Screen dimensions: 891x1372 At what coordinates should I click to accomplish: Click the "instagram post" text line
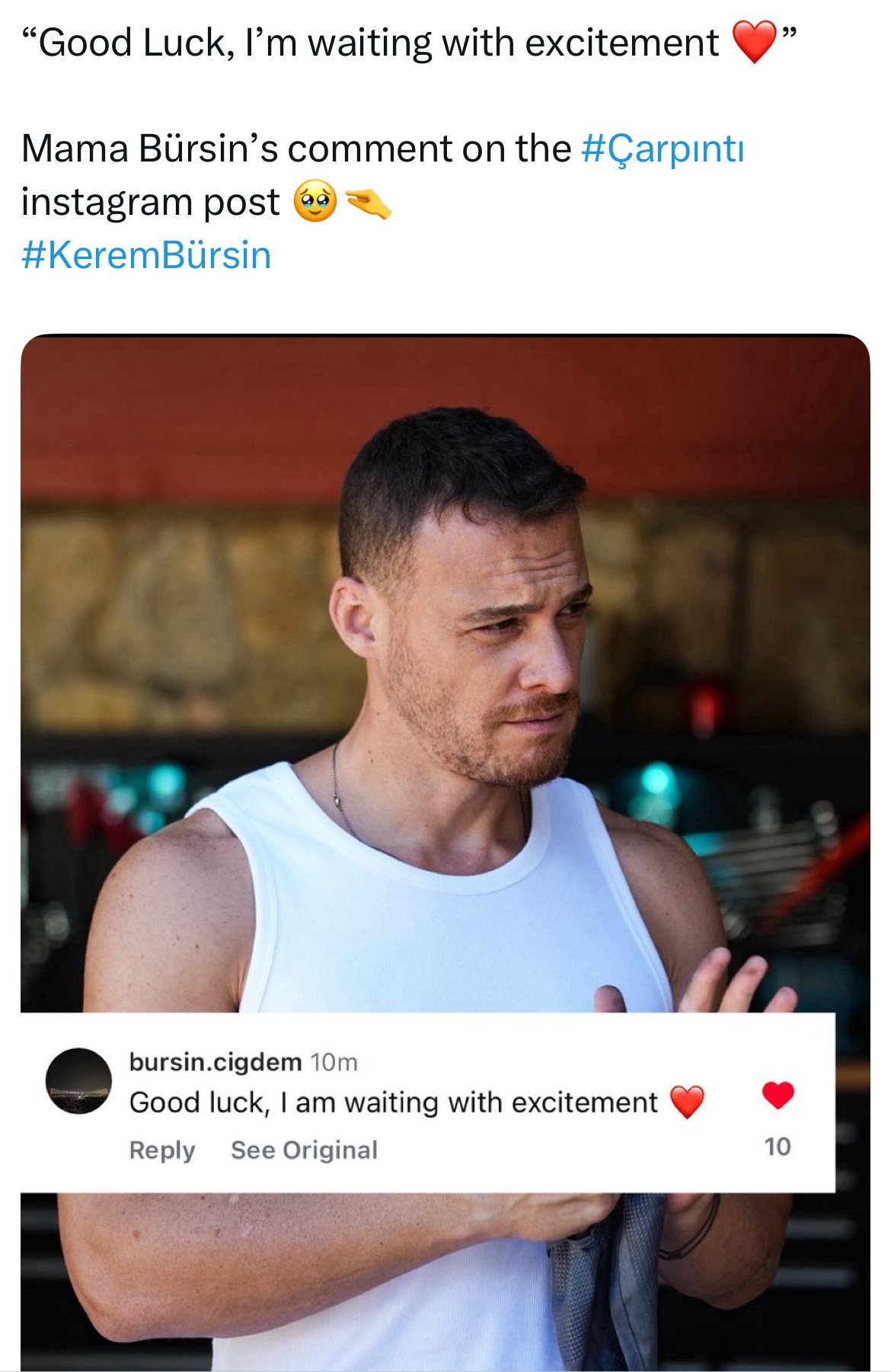coord(151,203)
